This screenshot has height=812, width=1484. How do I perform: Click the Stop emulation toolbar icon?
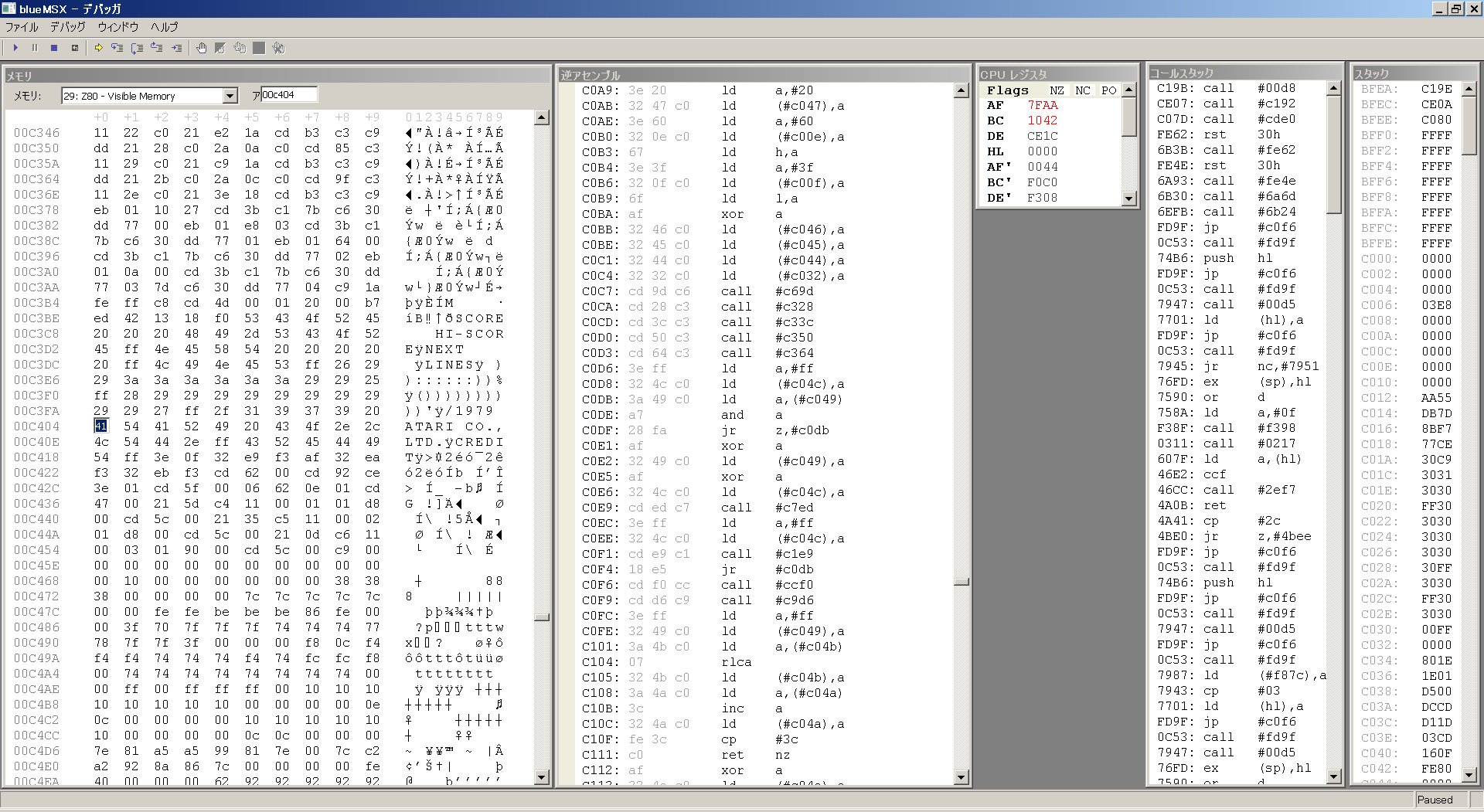click(54, 48)
